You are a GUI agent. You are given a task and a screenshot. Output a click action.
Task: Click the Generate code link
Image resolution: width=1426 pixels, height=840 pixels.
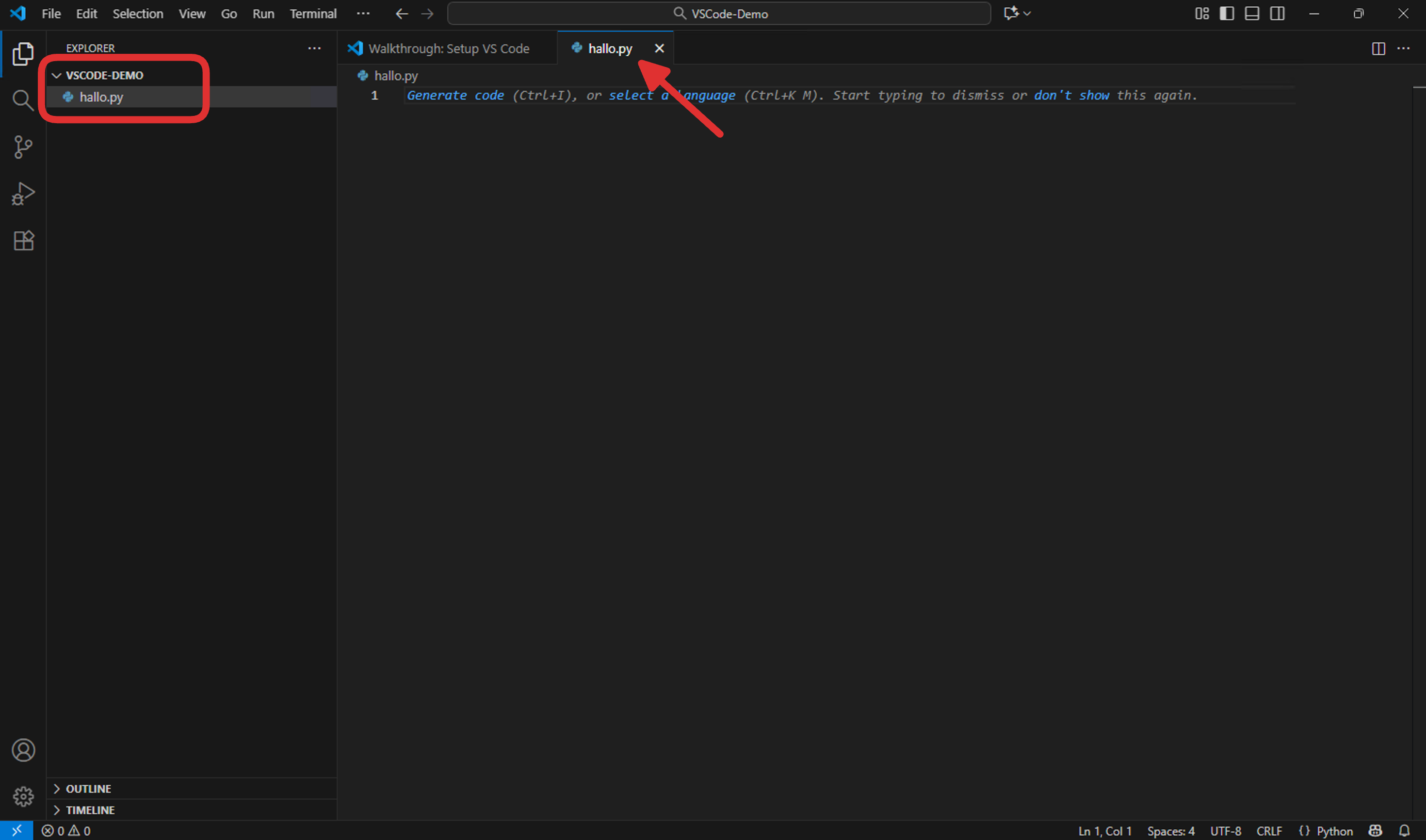[x=455, y=95]
